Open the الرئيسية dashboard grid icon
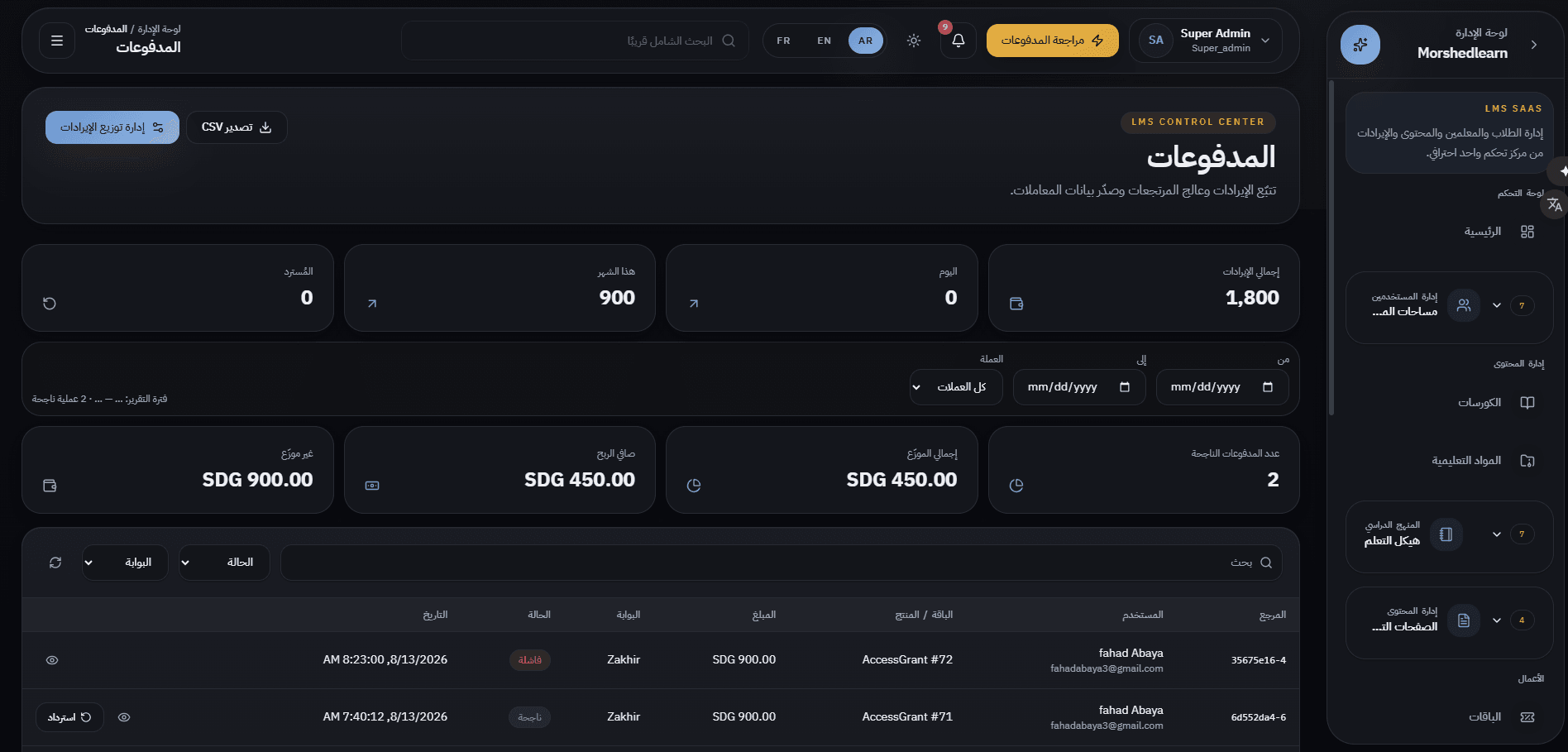1568x752 pixels. coord(1527,232)
